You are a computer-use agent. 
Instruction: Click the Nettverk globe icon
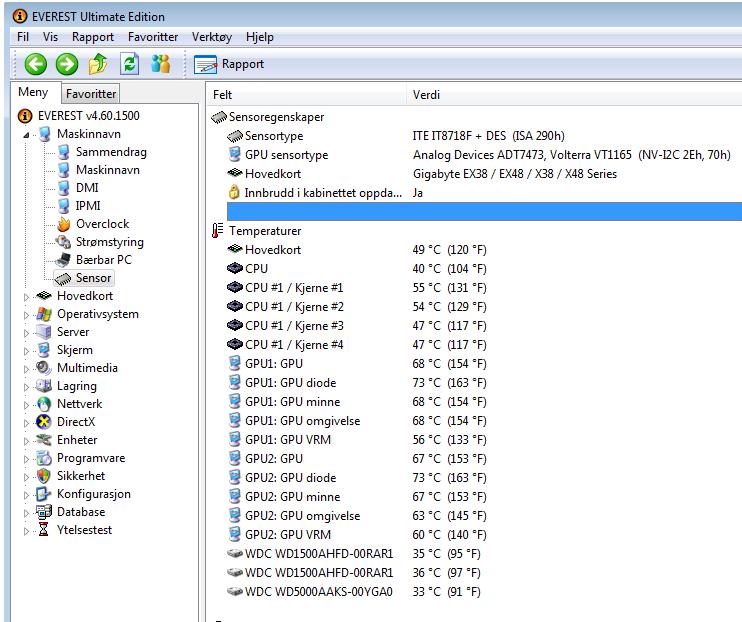tap(44, 404)
